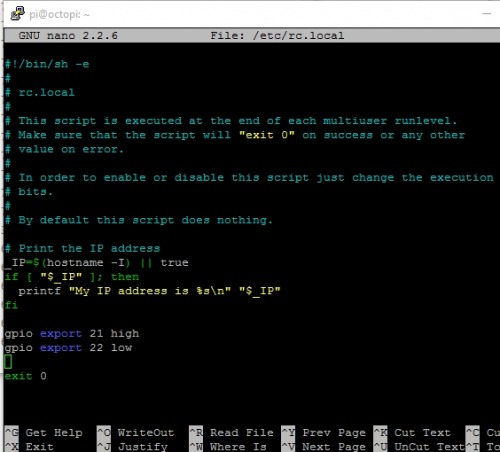Click the printf My IP address line
This screenshot has width=500, height=452.
(x=149, y=291)
